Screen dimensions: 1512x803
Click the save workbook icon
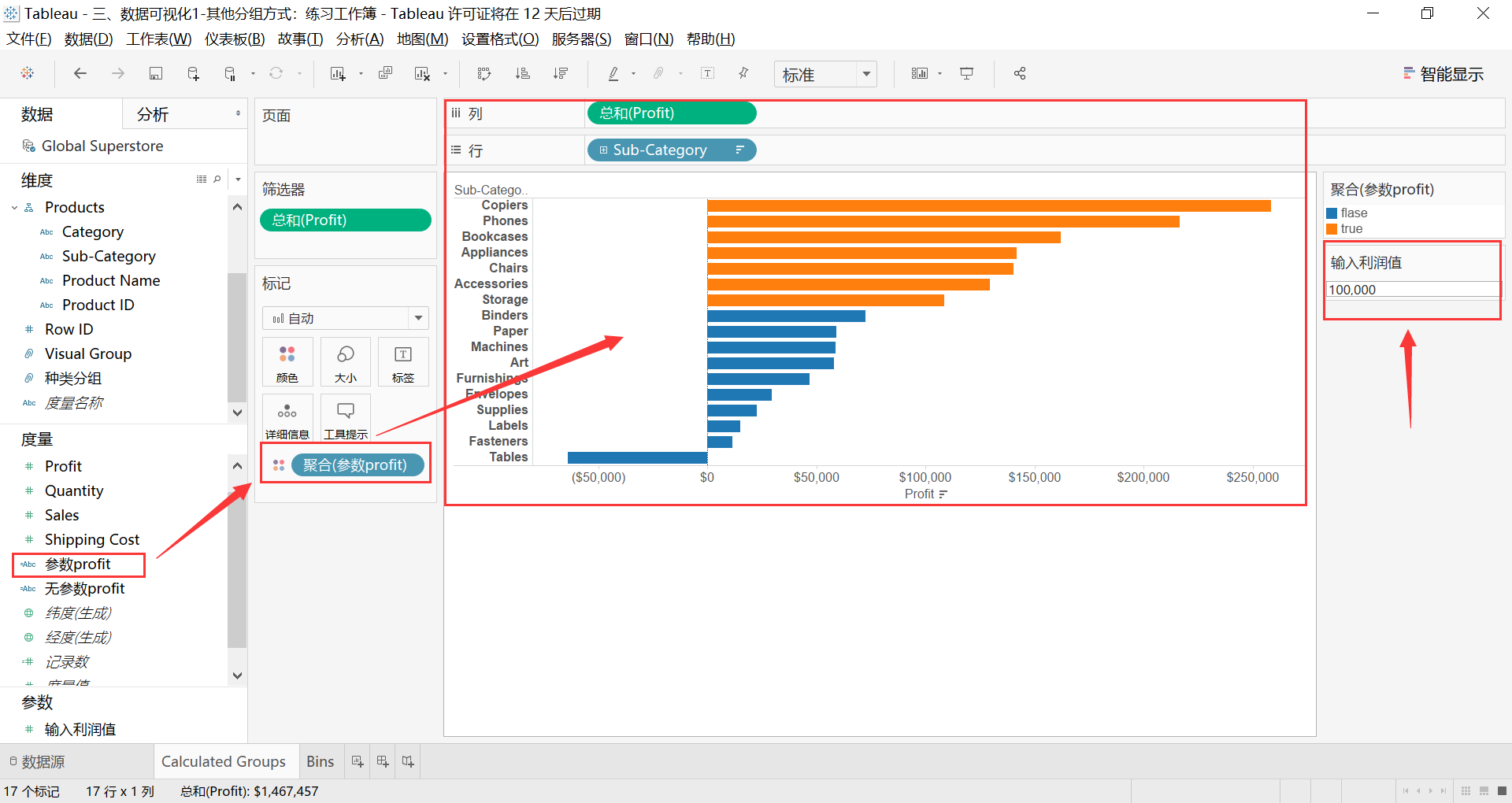156,73
